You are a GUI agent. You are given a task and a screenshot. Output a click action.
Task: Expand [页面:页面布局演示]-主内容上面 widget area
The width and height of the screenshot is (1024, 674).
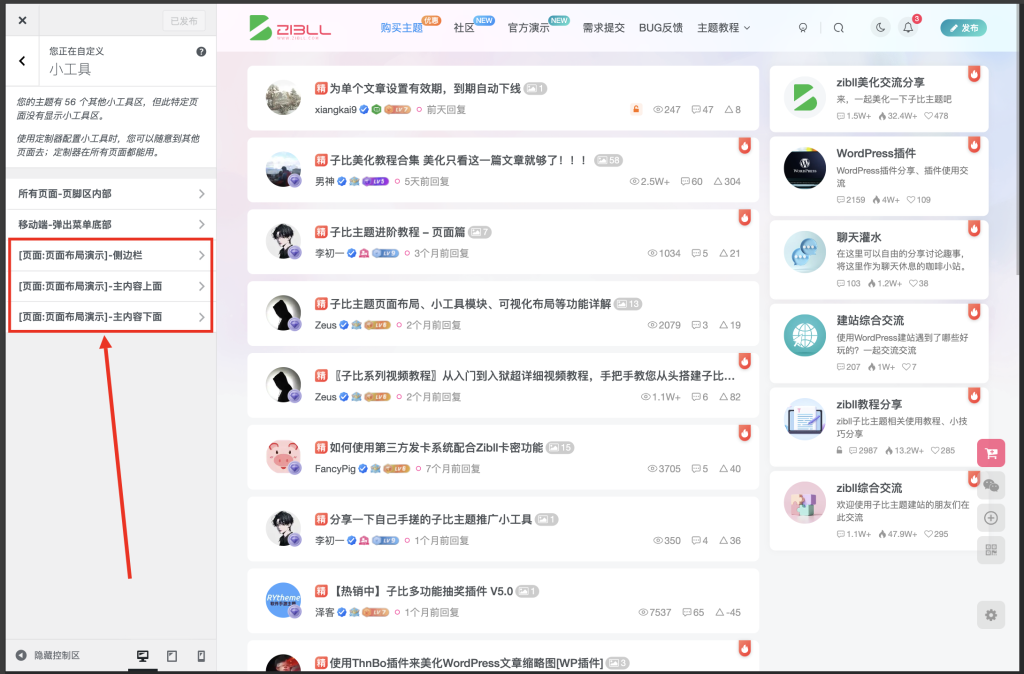[x=111, y=286]
